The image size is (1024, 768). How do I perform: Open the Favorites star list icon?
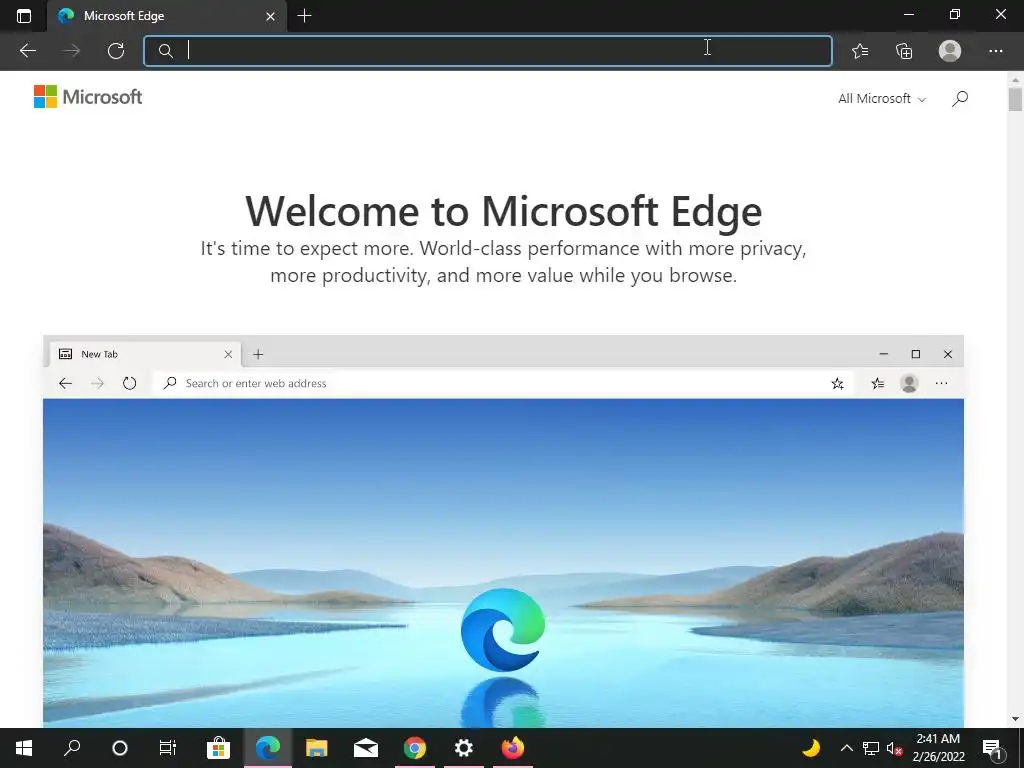click(x=860, y=51)
